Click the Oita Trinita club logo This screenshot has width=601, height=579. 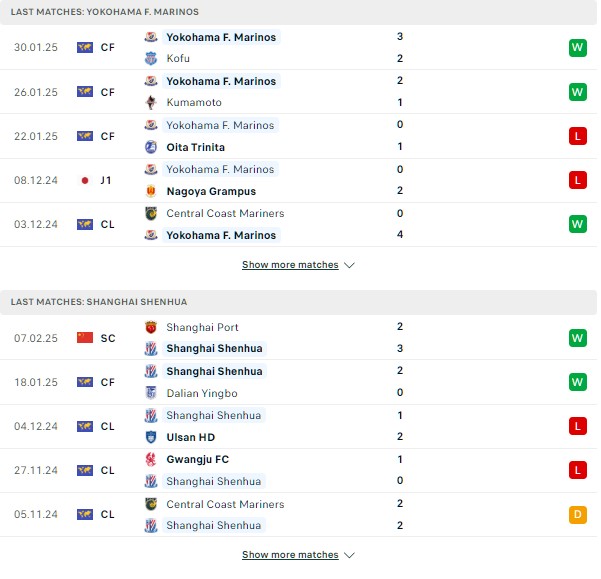(x=151, y=147)
